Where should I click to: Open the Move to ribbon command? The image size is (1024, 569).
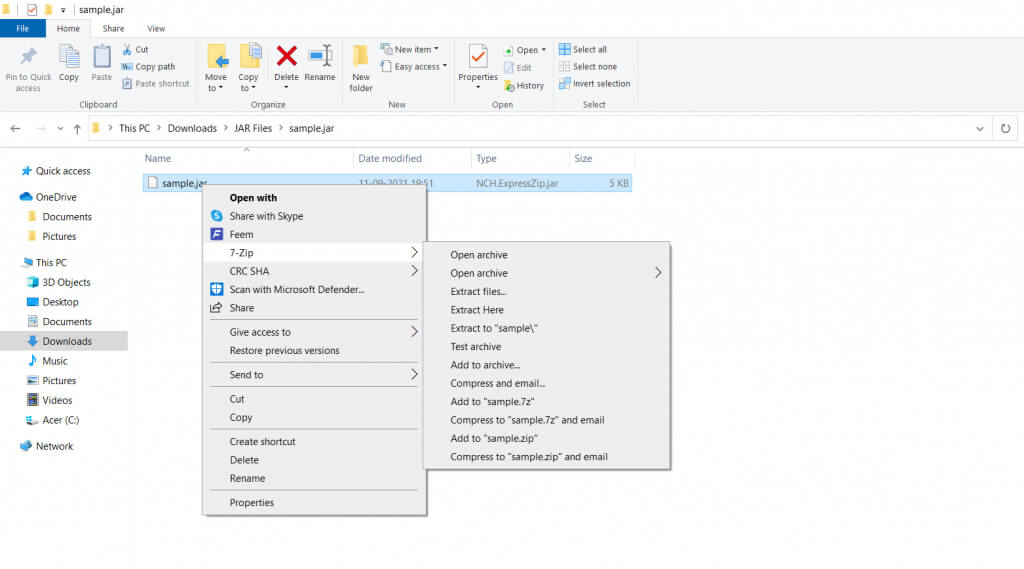(216, 68)
